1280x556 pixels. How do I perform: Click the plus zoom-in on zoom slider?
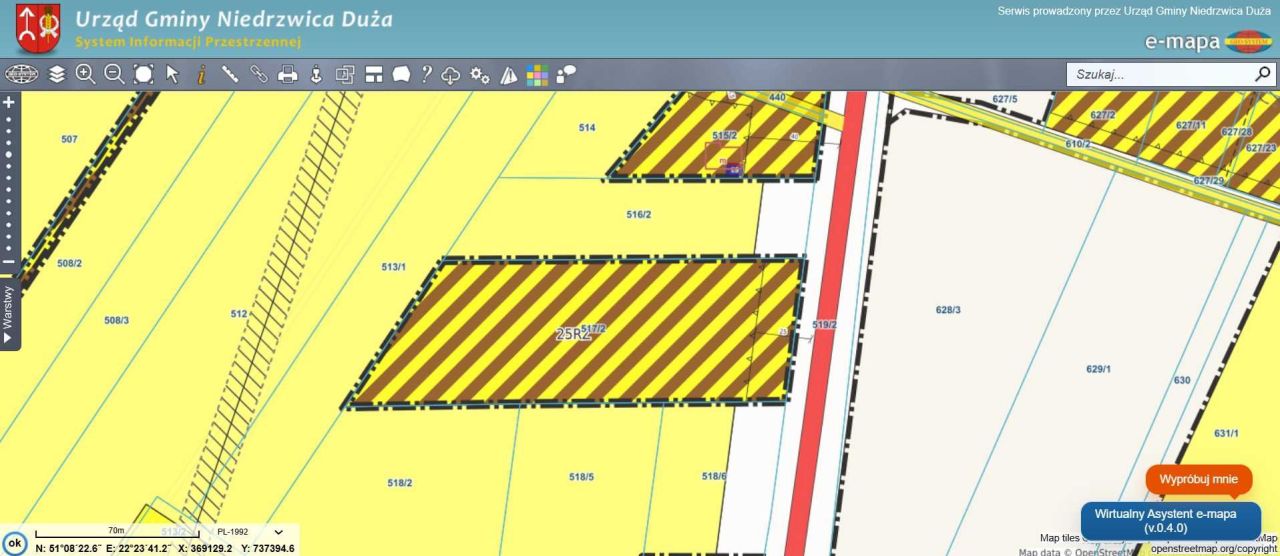click(9, 102)
